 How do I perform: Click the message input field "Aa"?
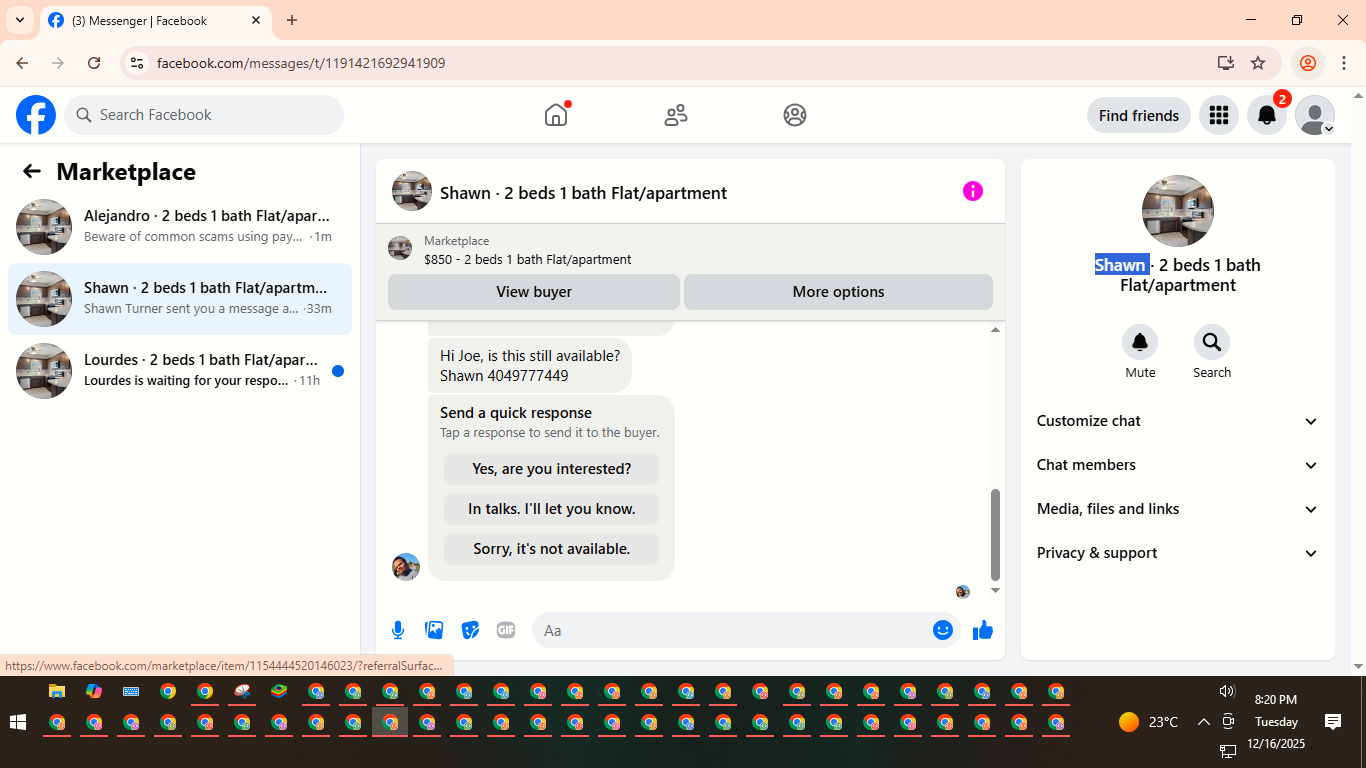[x=732, y=630]
